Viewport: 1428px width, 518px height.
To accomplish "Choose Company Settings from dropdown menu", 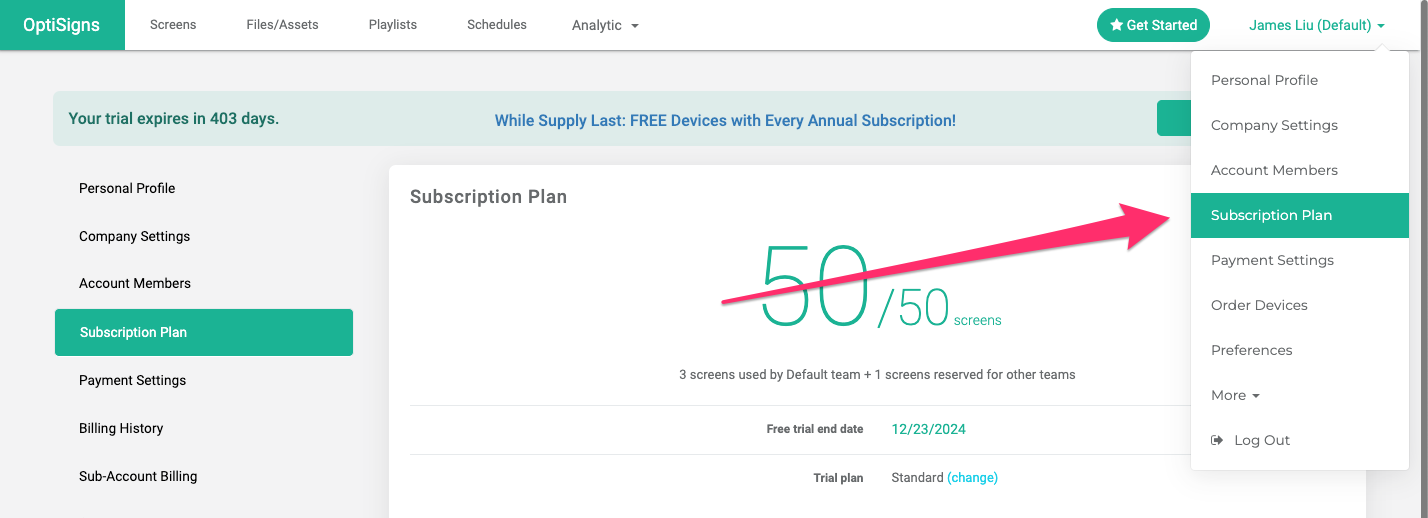I will pyautogui.click(x=1300, y=125).
